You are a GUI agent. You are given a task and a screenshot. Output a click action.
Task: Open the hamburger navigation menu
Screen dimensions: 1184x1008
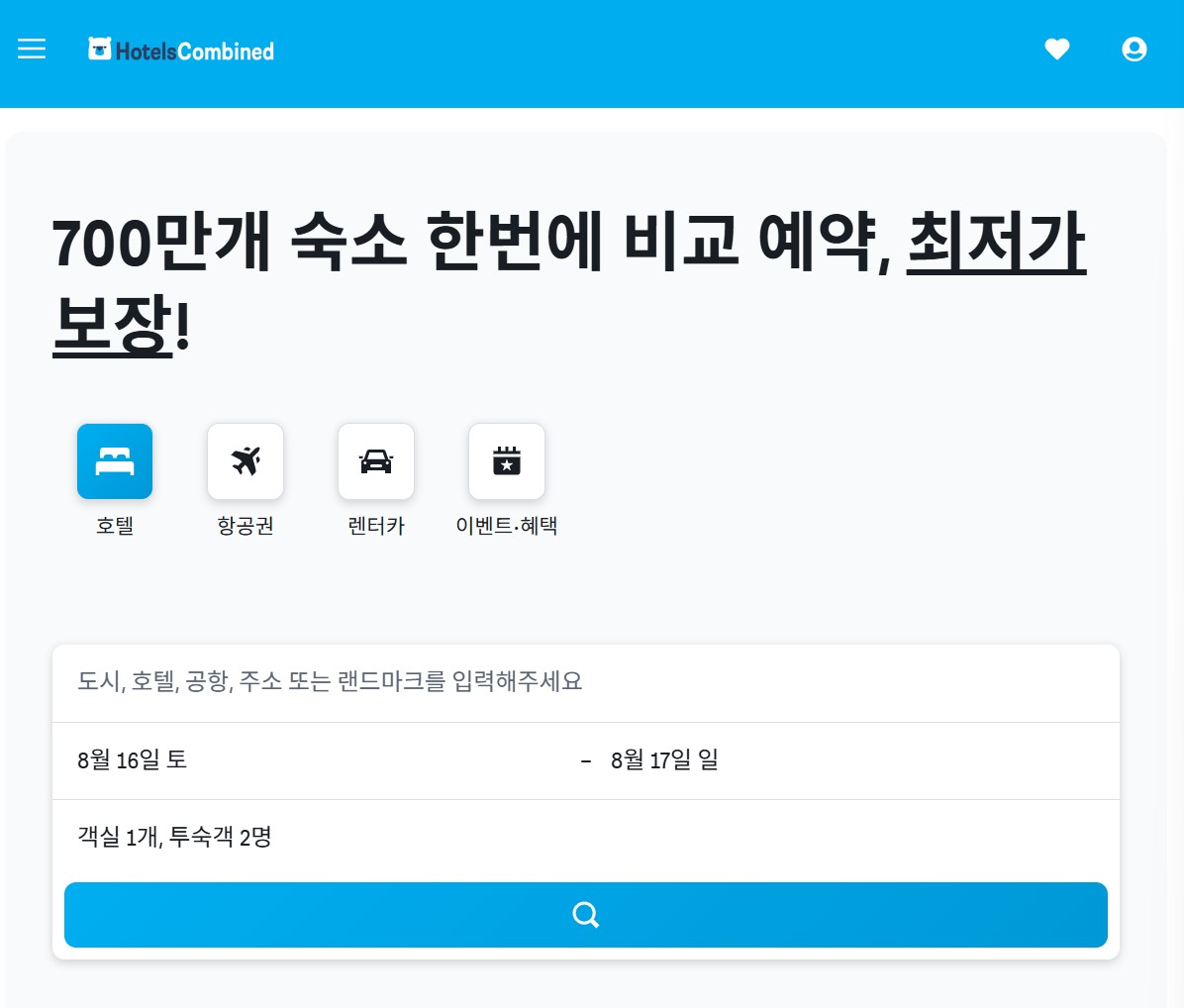32,50
